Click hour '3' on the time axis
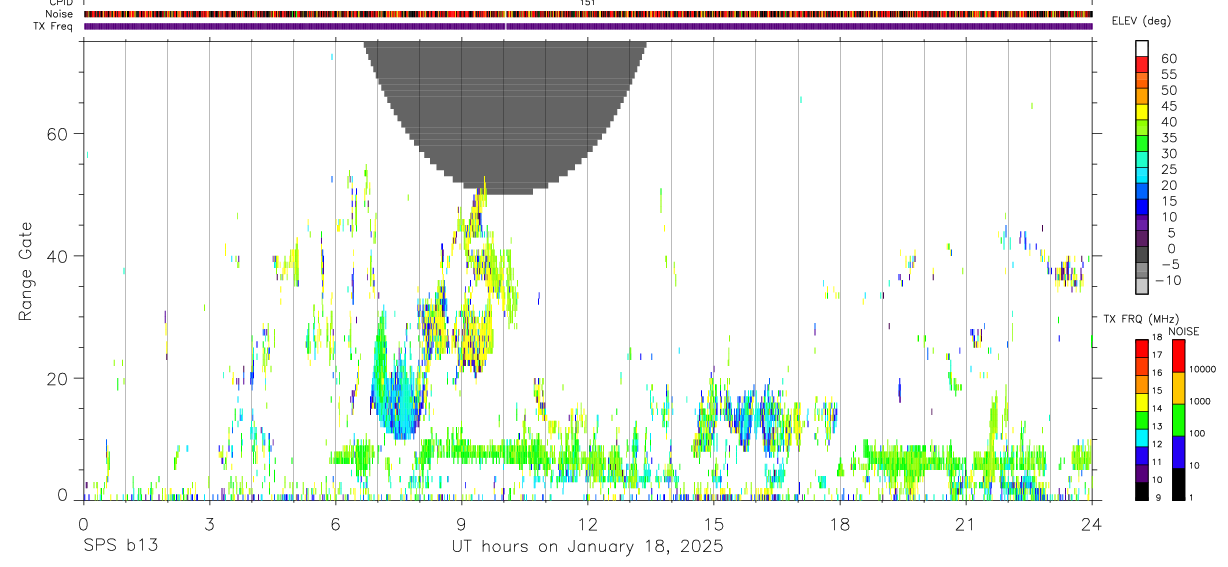Image resolution: width=1228 pixels, height=567 pixels. click(x=210, y=525)
